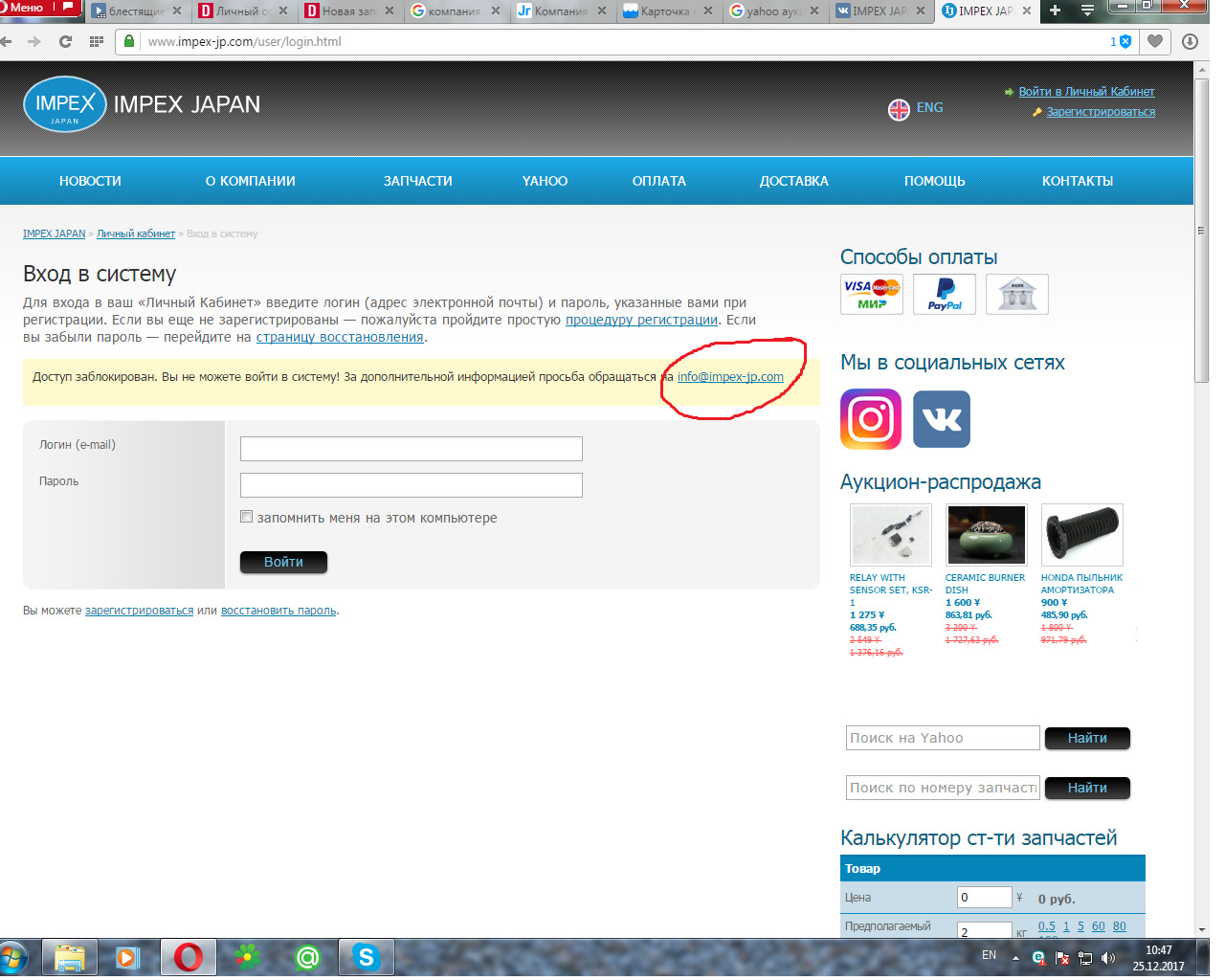Click 'Найти' beside part number search
The width and height of the screenshot is (1225, 980).
pos(1087,788)
